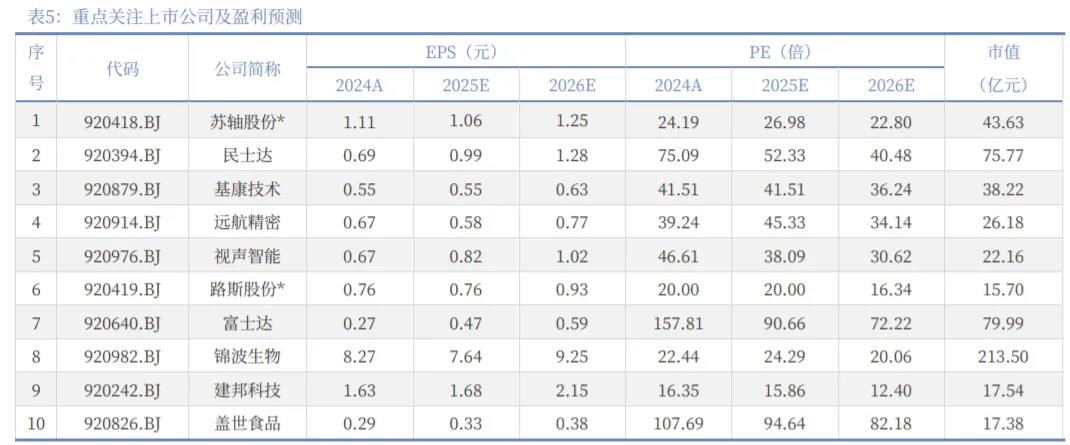Select the 157.81 PE value for 富士达

coord(678,323)
